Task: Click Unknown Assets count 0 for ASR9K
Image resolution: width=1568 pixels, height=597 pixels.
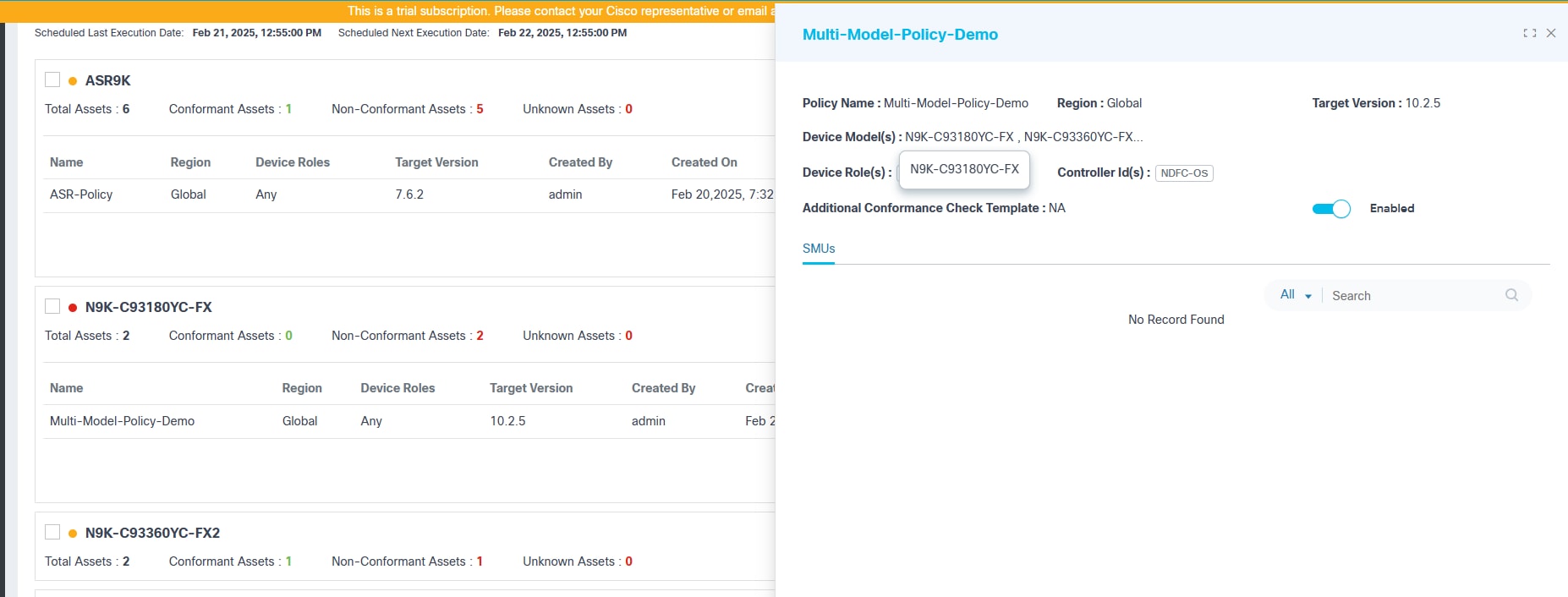Action: point(628,109)
